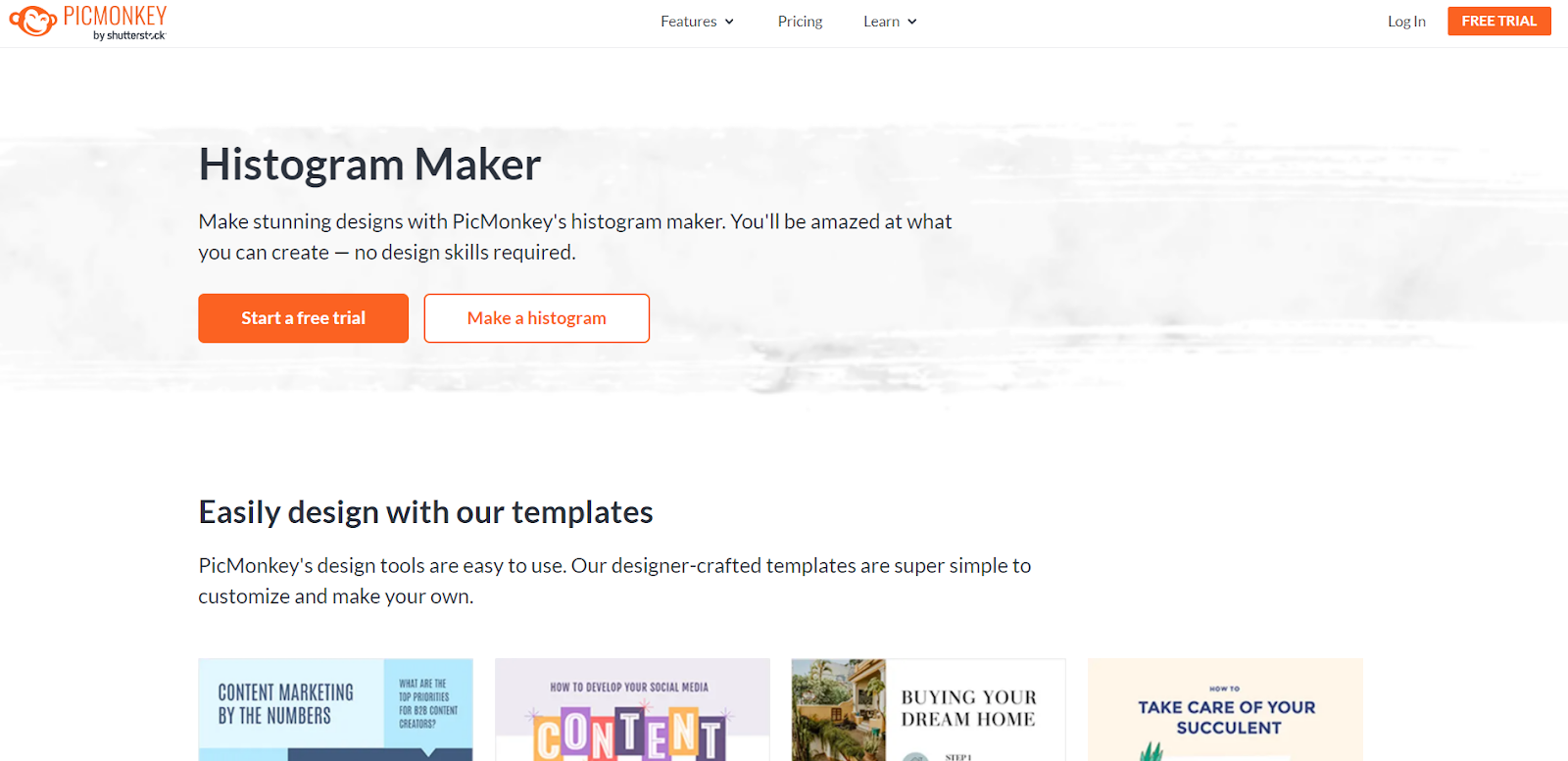This screenshot has width=1568, height=761.
Task: Open the Buying Your Dream Home template
Action: 928,710
